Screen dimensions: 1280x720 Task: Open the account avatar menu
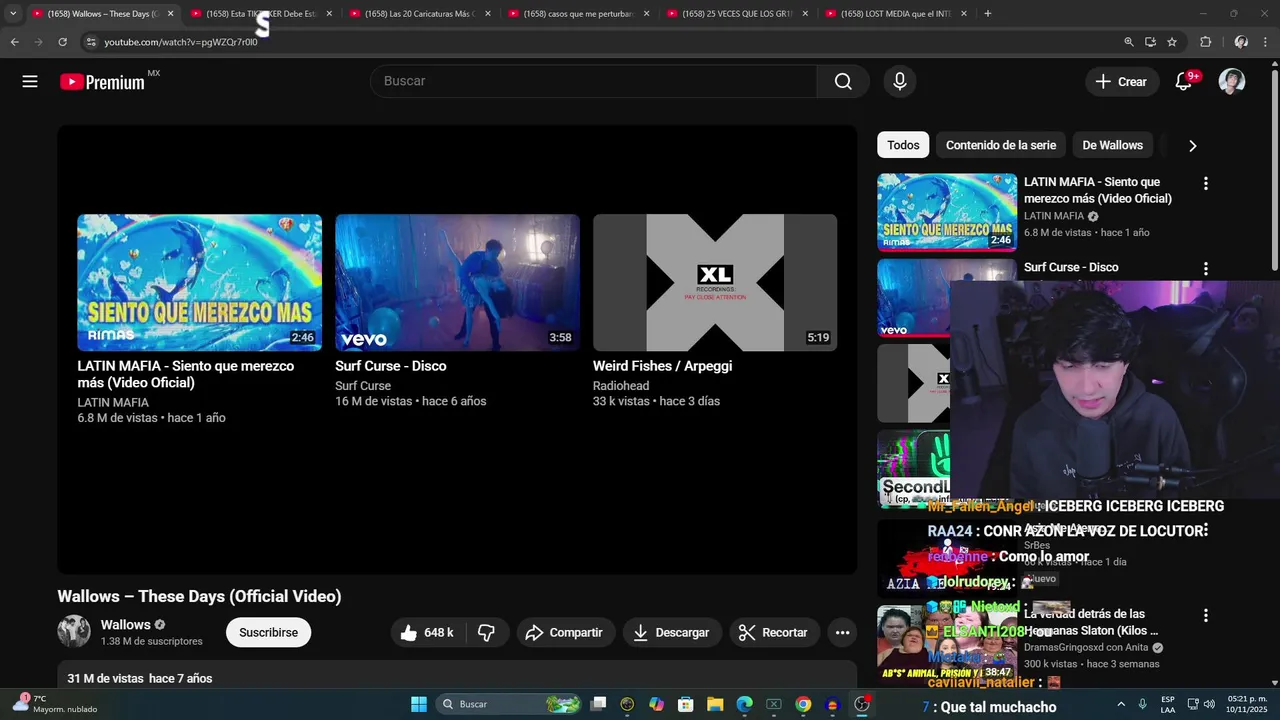[x=1232, y=82]
